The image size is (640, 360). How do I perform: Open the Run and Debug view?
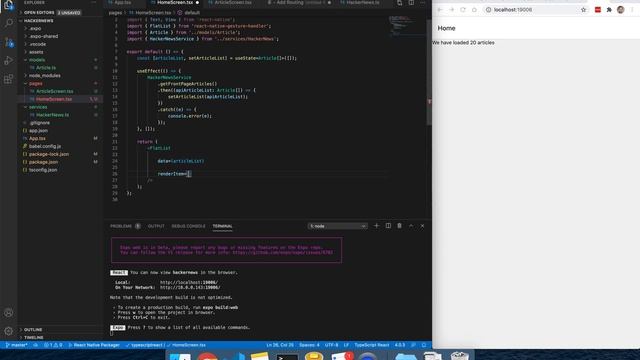pyautogui.click(x=9, y=60)
